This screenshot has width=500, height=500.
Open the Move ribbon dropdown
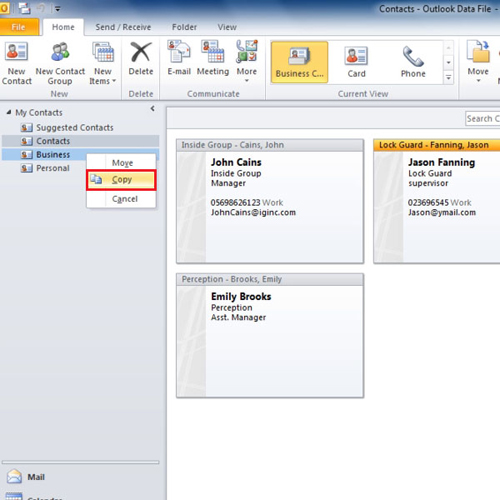pyautogui.click(x=478, y=62)
